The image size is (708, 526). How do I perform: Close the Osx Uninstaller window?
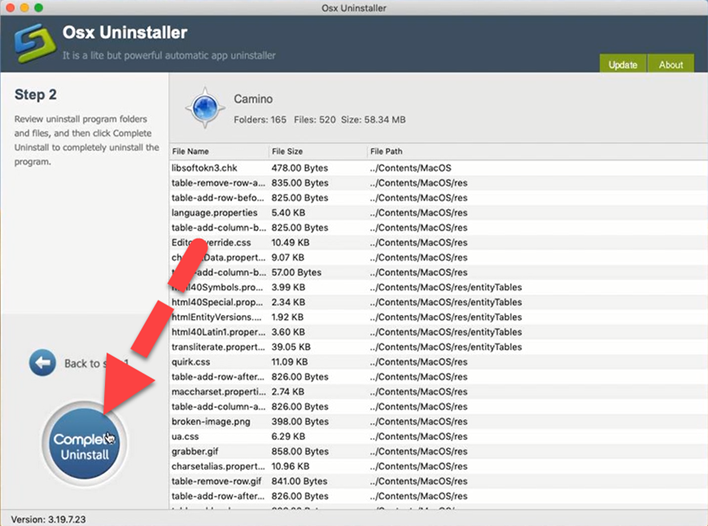click(10, 8)
